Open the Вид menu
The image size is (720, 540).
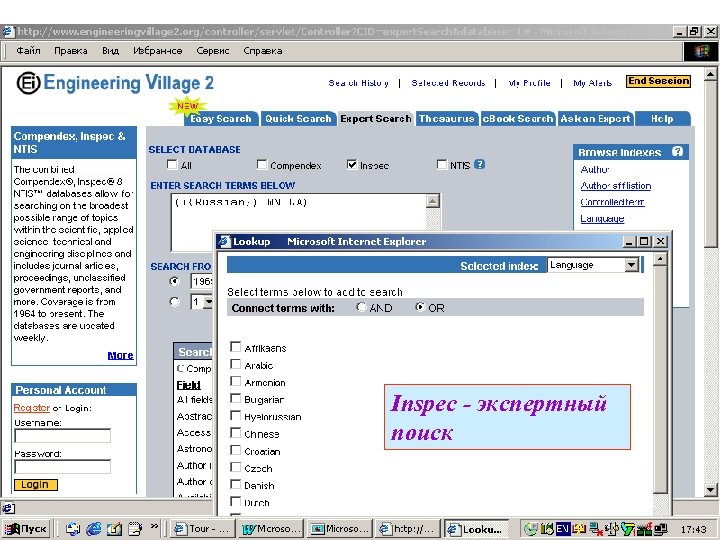[x=110, y=51]
